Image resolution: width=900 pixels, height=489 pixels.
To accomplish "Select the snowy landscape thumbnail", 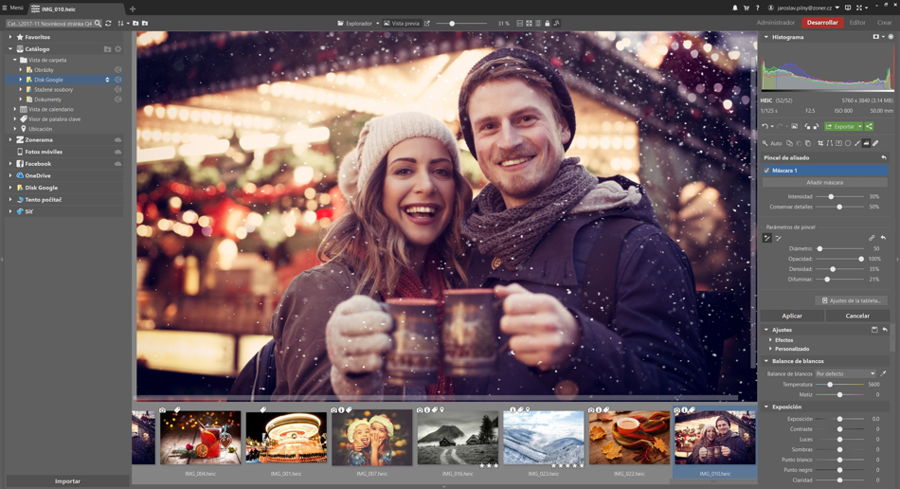I will click(544, 438).
